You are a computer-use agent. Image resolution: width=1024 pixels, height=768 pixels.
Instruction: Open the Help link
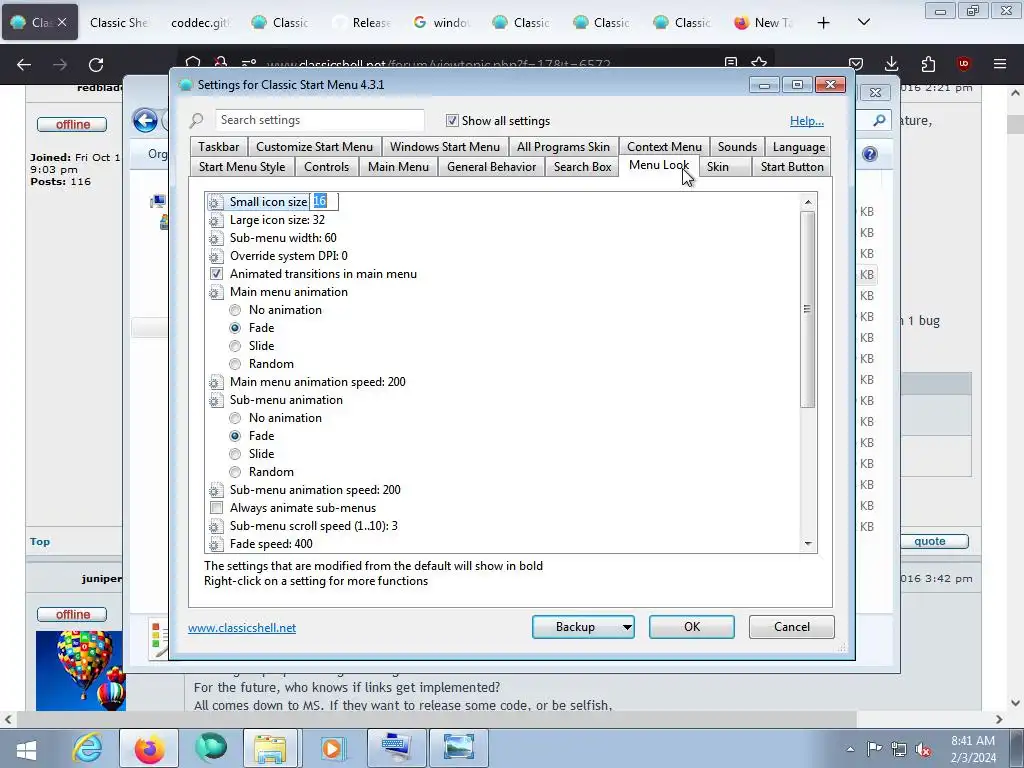[x=807, y=121]
